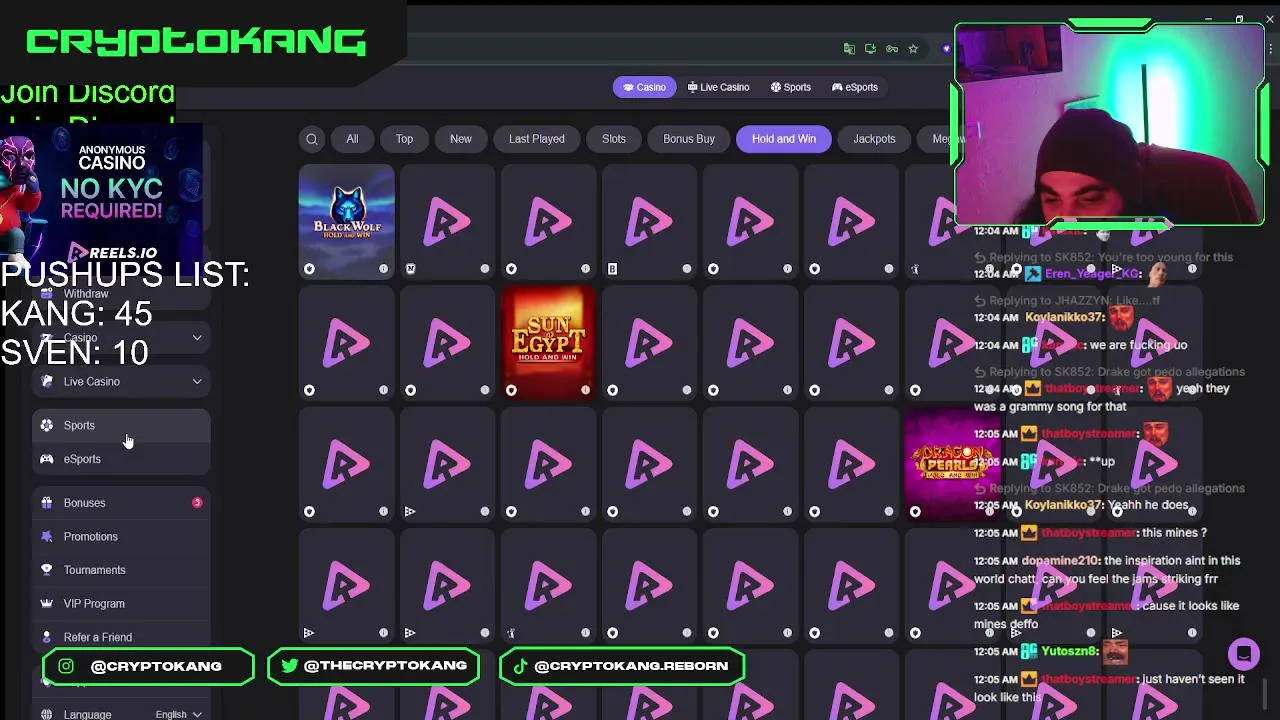
Task: Bookmark this page with the star icon
Action: (x=913, y=48)
